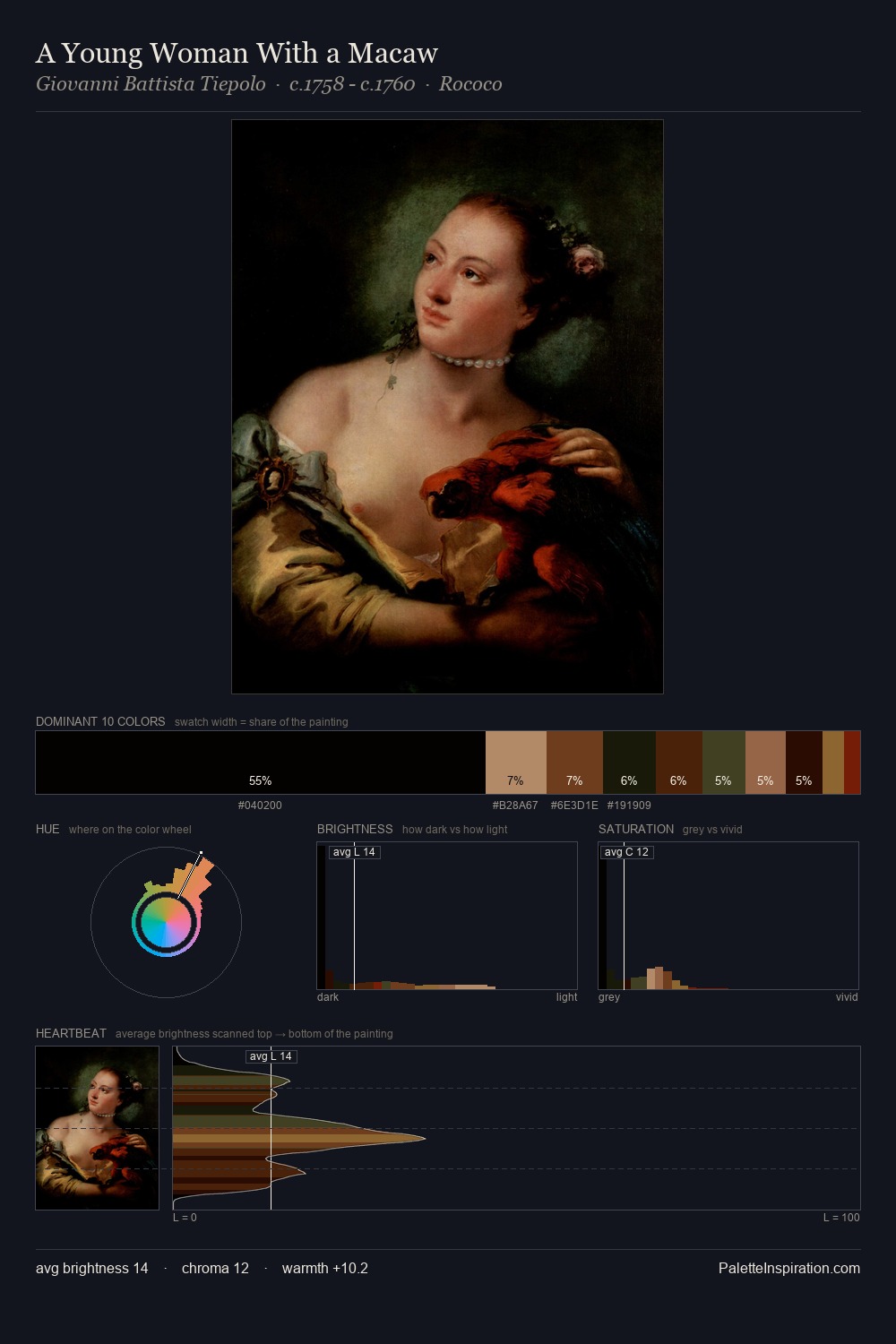Click the dark axis label
Viewport: 896px width, 1344px height.
pyautogui.click(x=328, y=997)
